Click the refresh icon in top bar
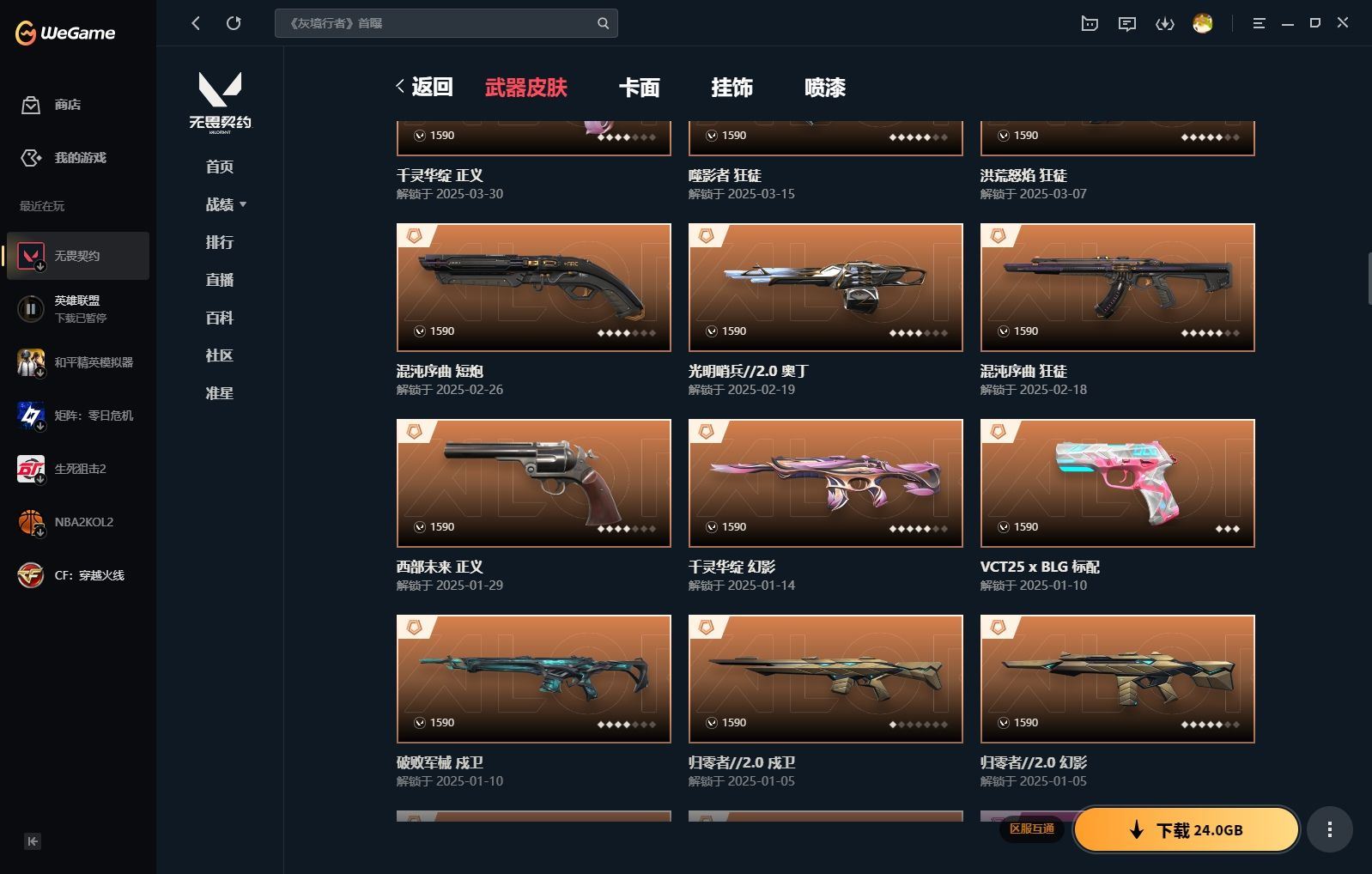The height and width of the screenshot is (874, 1372). click(x=234, y=23)
